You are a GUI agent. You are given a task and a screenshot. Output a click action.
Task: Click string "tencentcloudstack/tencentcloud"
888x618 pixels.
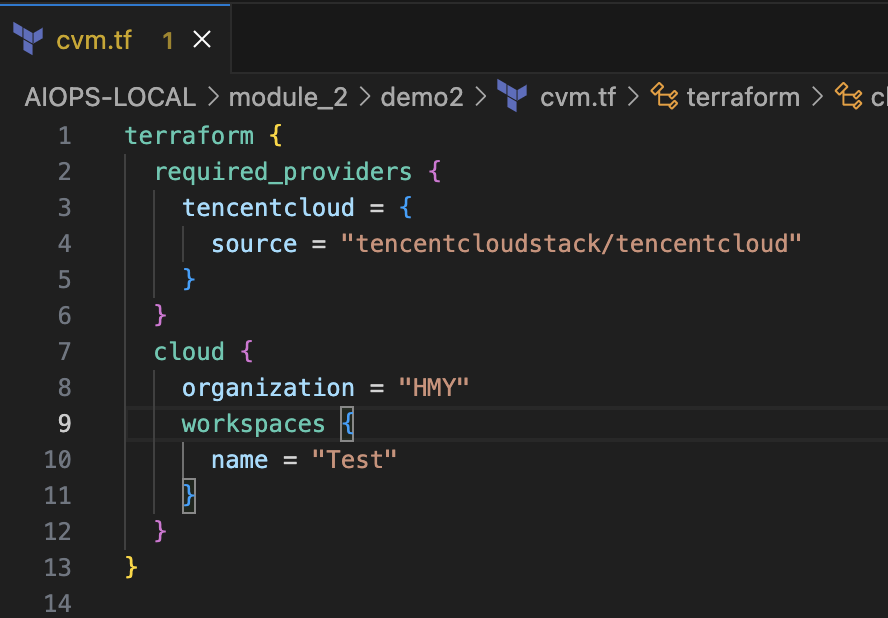click(x=571, y=244)
